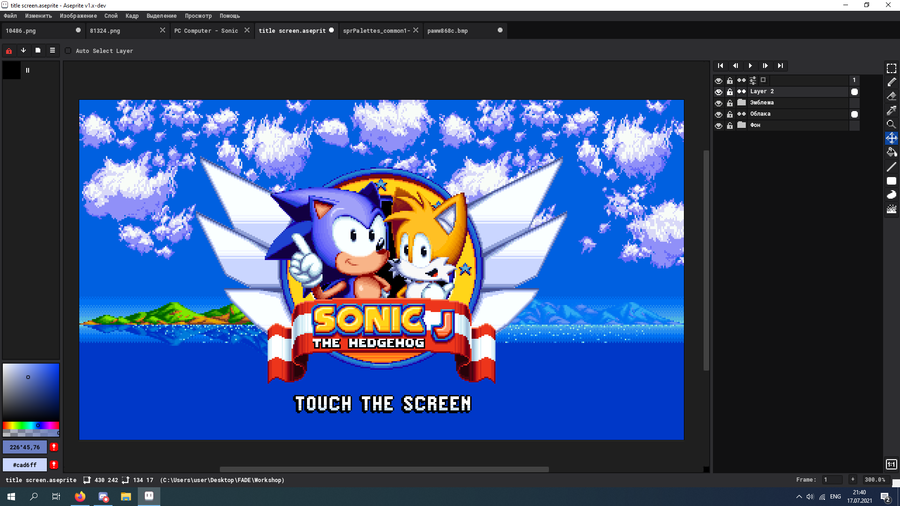Select the Eraser tool

(x=891, y=96)
